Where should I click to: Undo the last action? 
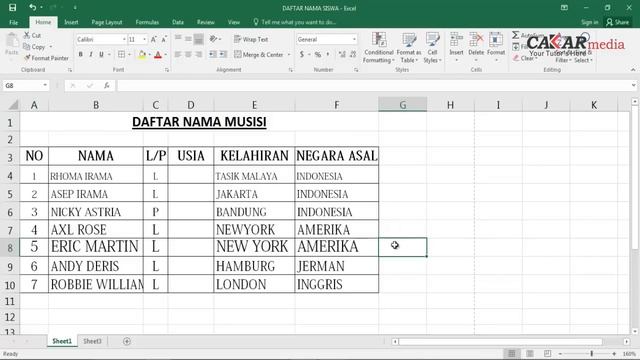pyautogui.click(x=32, y=7)
